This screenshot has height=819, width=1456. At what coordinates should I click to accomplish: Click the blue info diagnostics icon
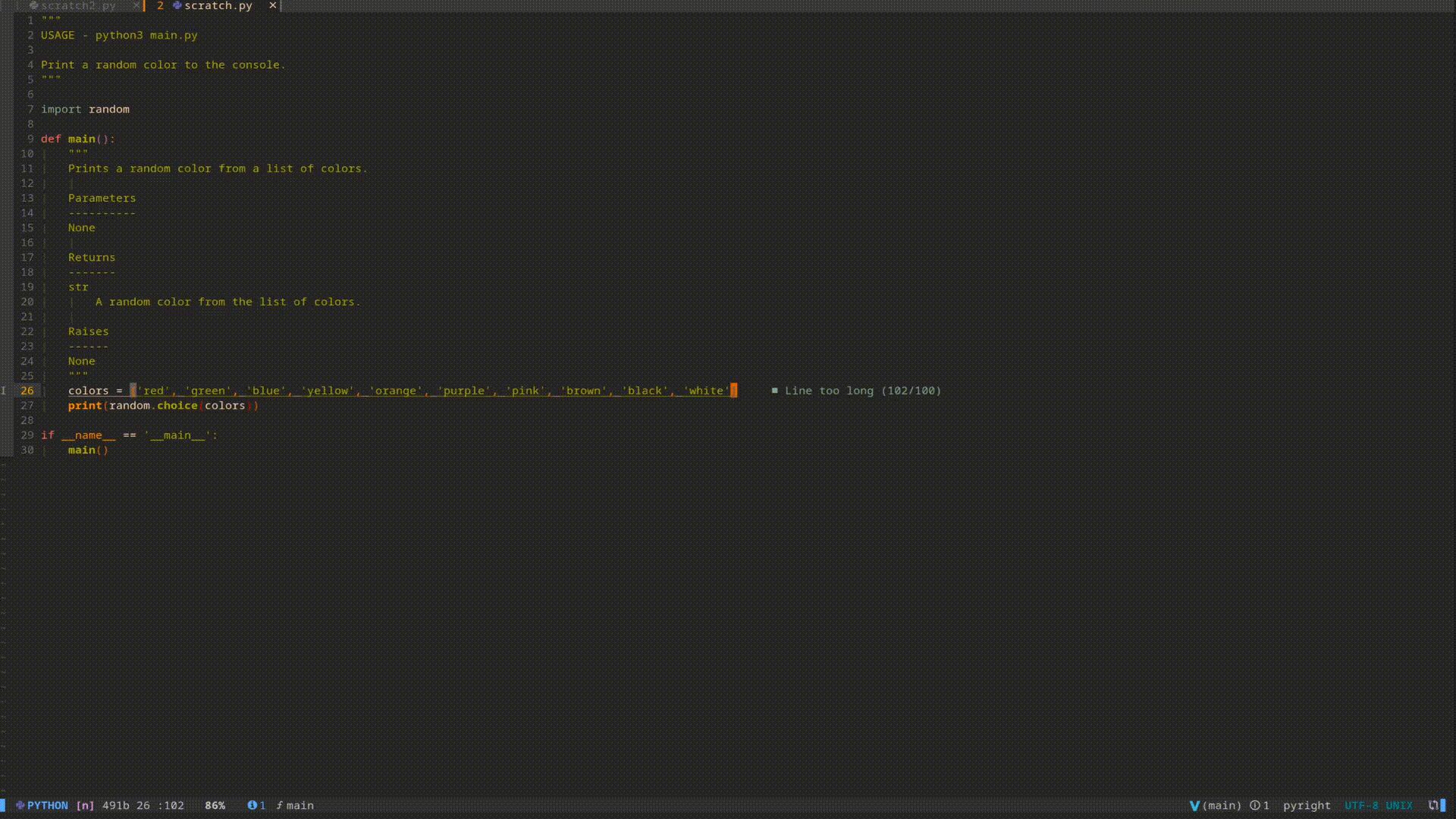[x=252, y=805]
